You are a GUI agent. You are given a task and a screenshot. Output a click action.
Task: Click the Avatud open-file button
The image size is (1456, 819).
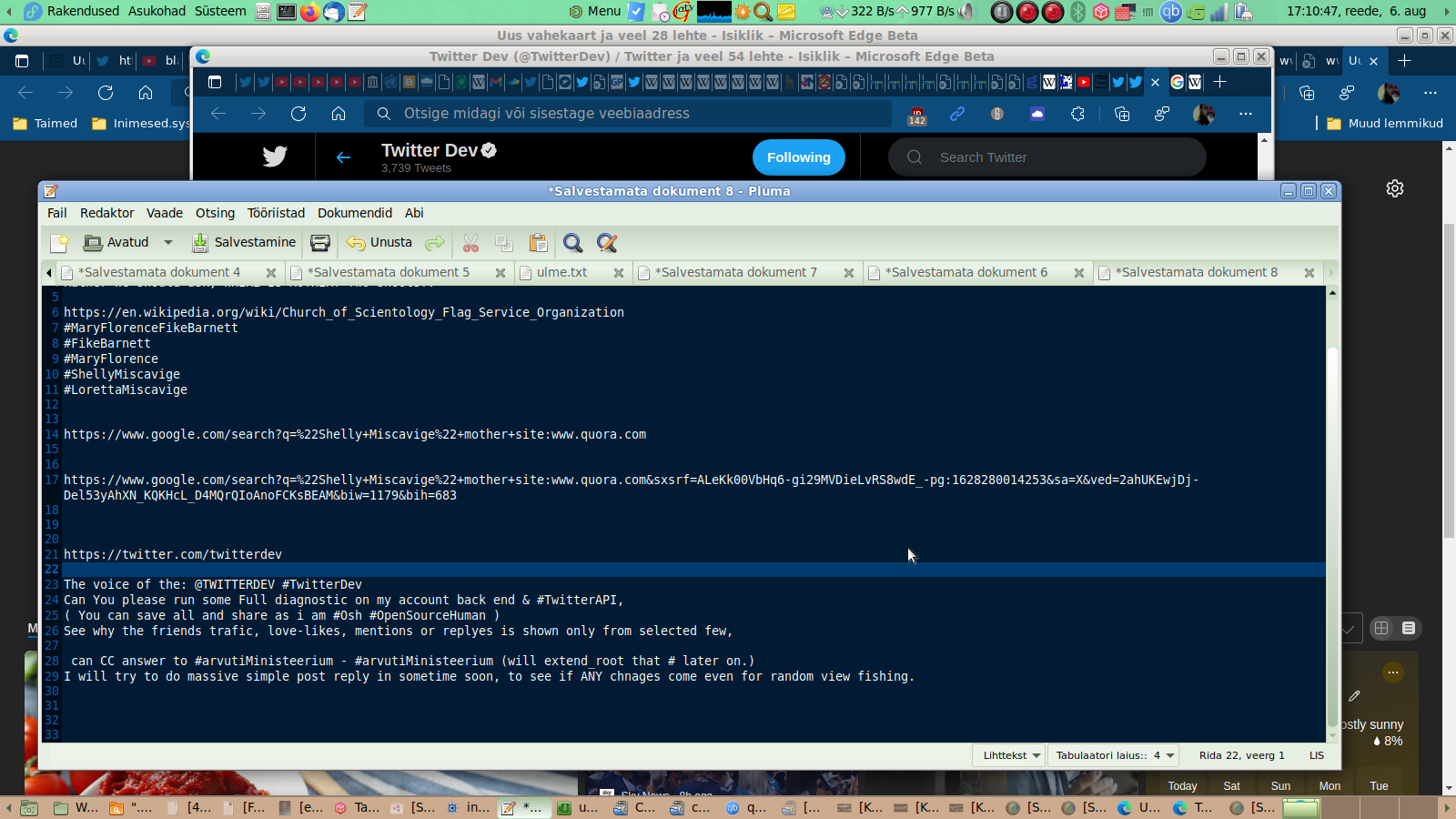coord(116,243)
